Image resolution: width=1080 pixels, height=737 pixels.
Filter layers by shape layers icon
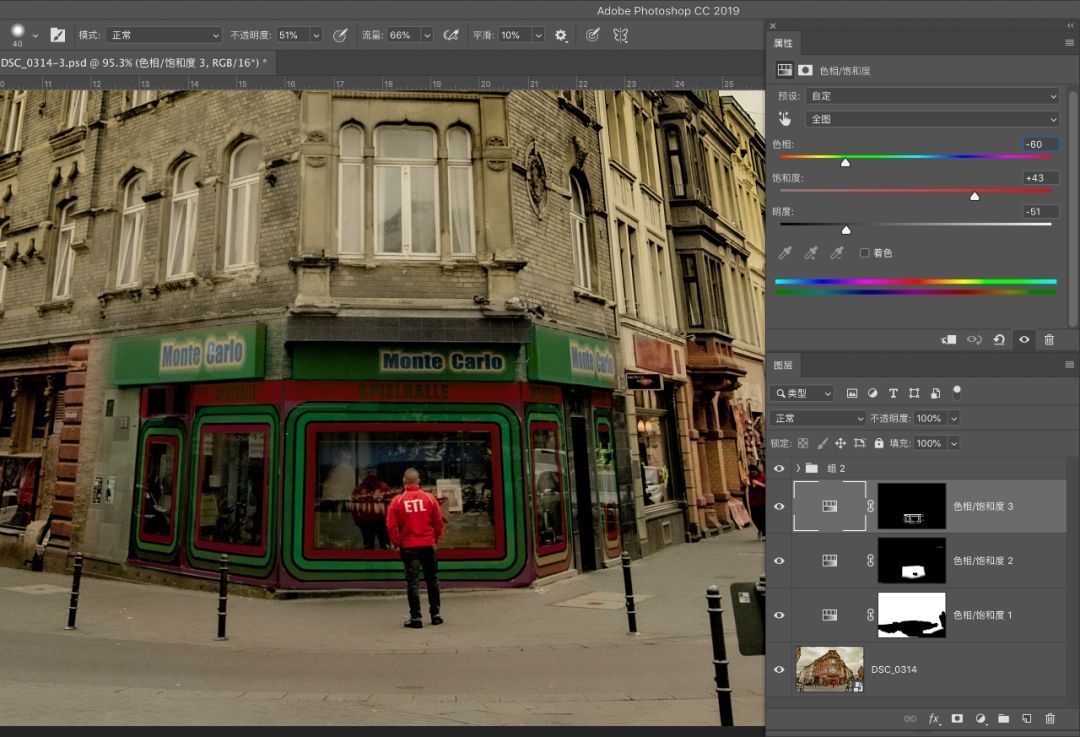point(914,393)
